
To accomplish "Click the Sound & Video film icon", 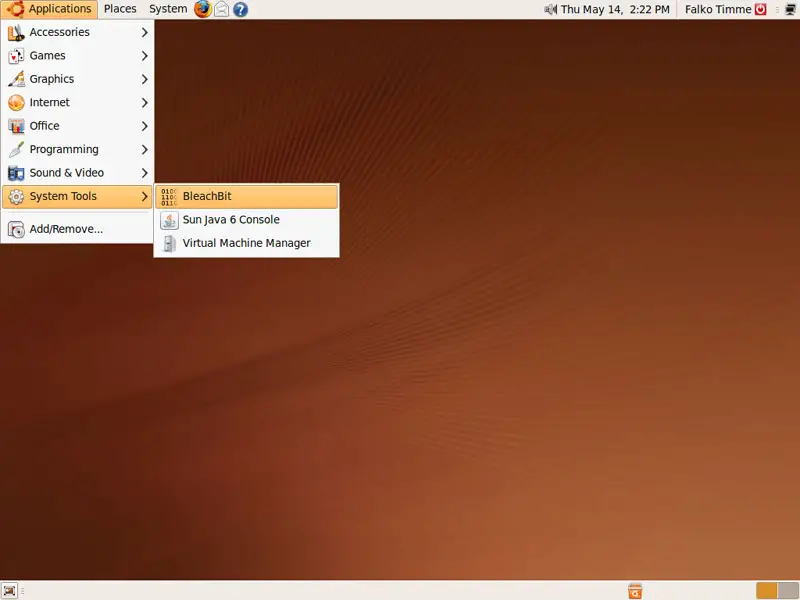I will 16,173.
